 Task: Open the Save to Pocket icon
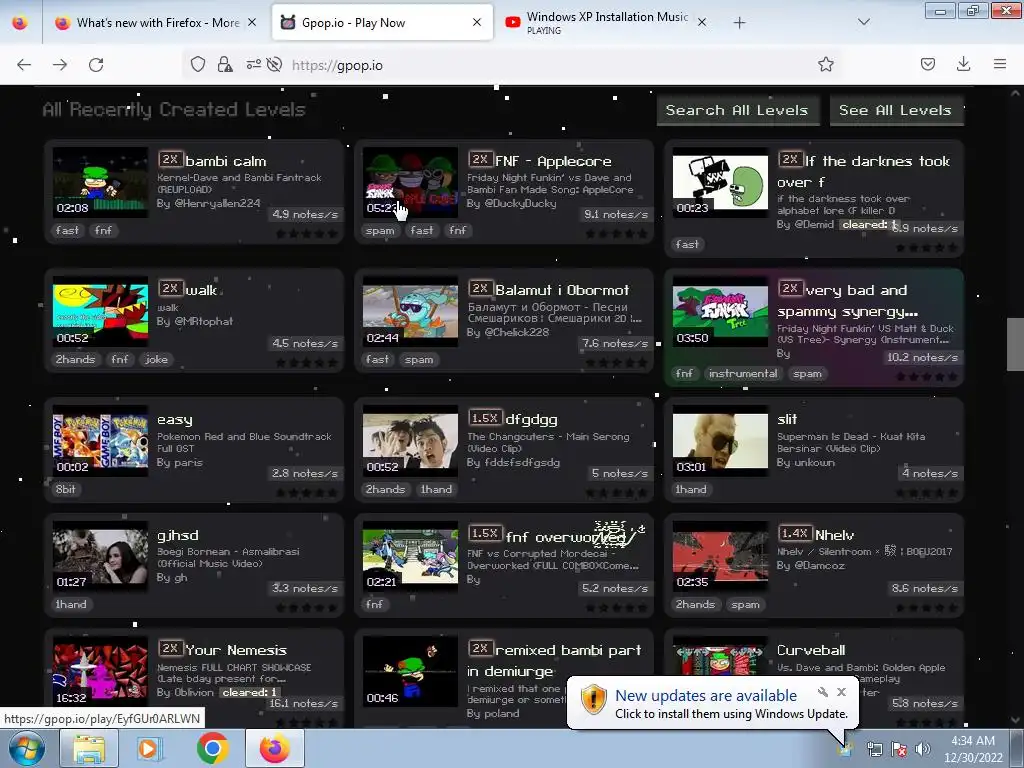point(927,64)
